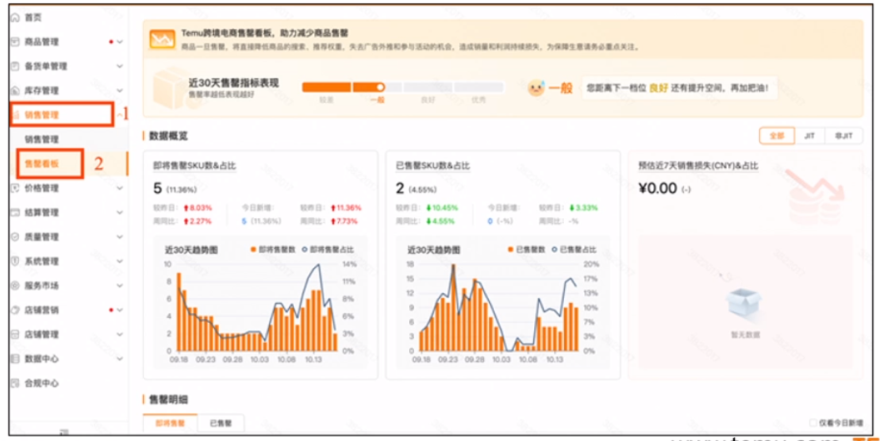This screenshot has height=441, width=880.
Task: Click the red 8.03% 较昨日 value
Action: tap(198, 208)
